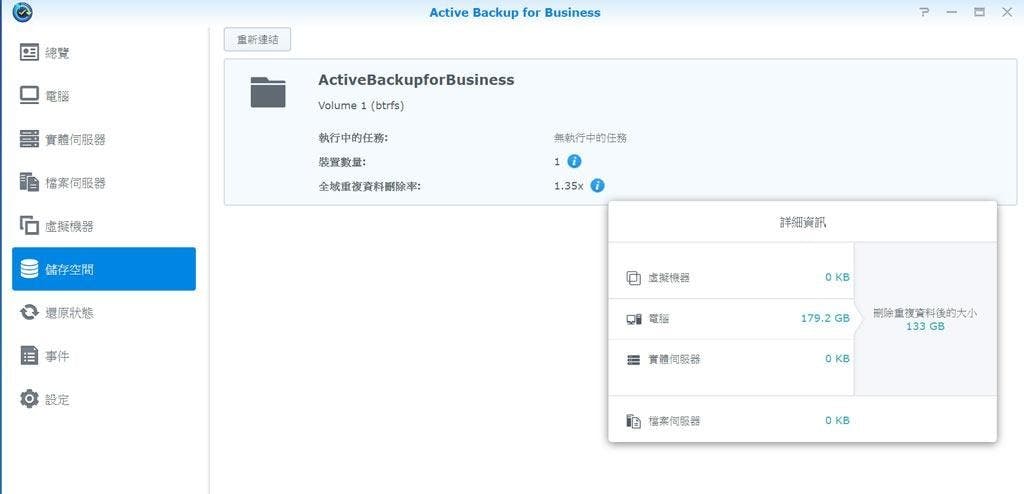1024x494 pixels.
Task: Click 電腦 icon in the details popup
Action: pyautogui.click(x=633, y=320)
